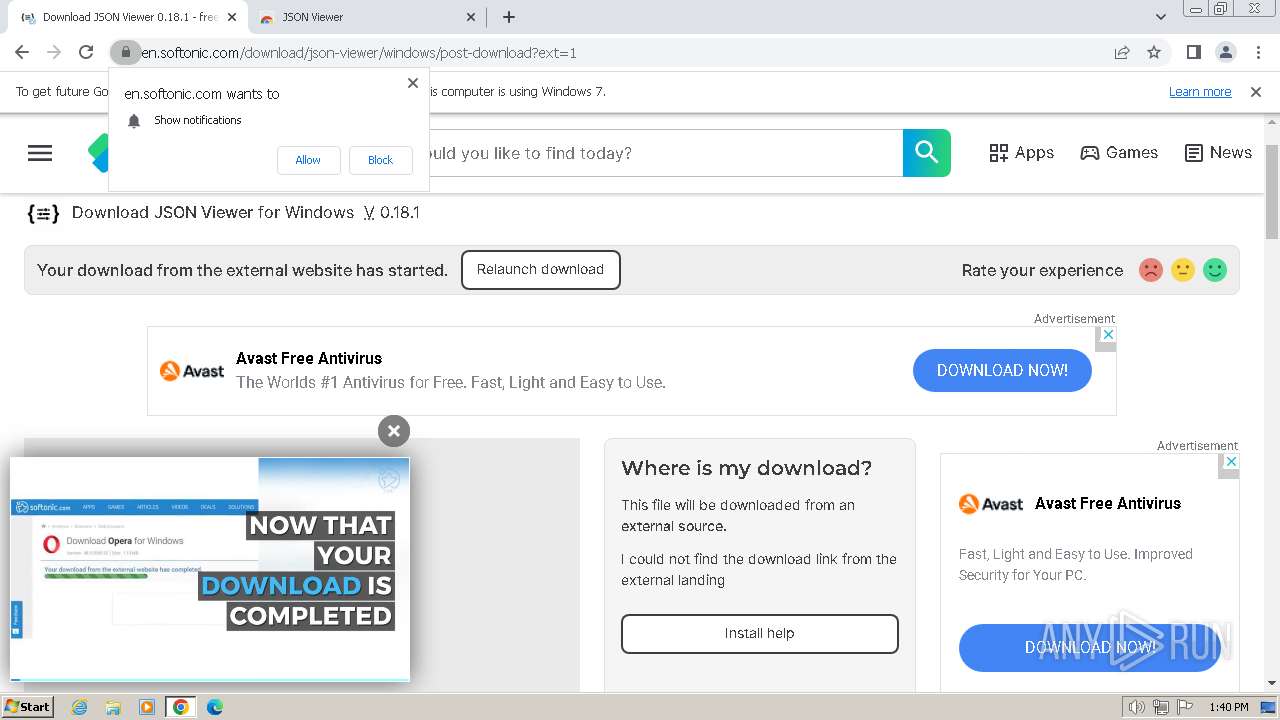Click the network icon in system tray
This screenshot has height=720, width=1280.
[x=1161, y=707]
